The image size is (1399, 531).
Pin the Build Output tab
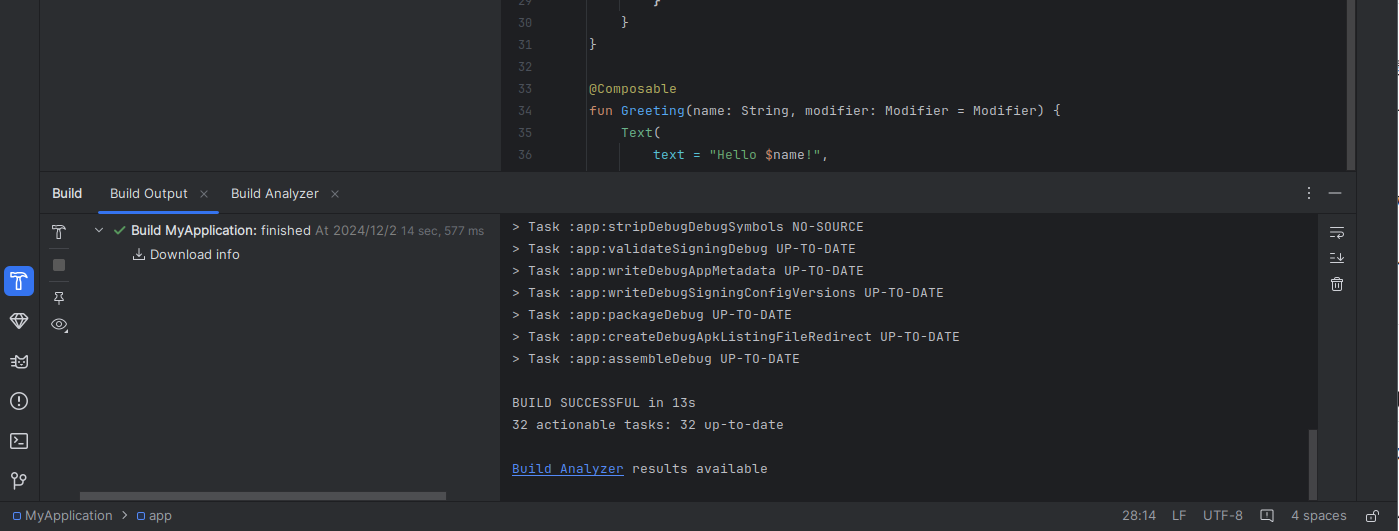(x=59, y=298)
